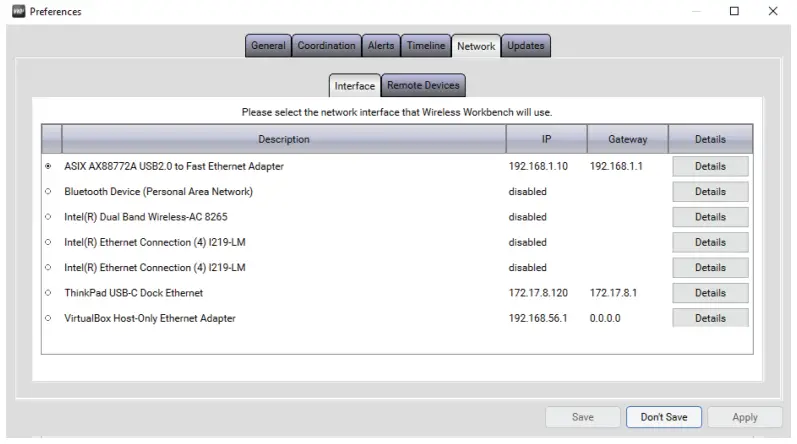This screenshot has width=797, height=444.
Task: Click the Don't Save button
Action: (664, 417)
